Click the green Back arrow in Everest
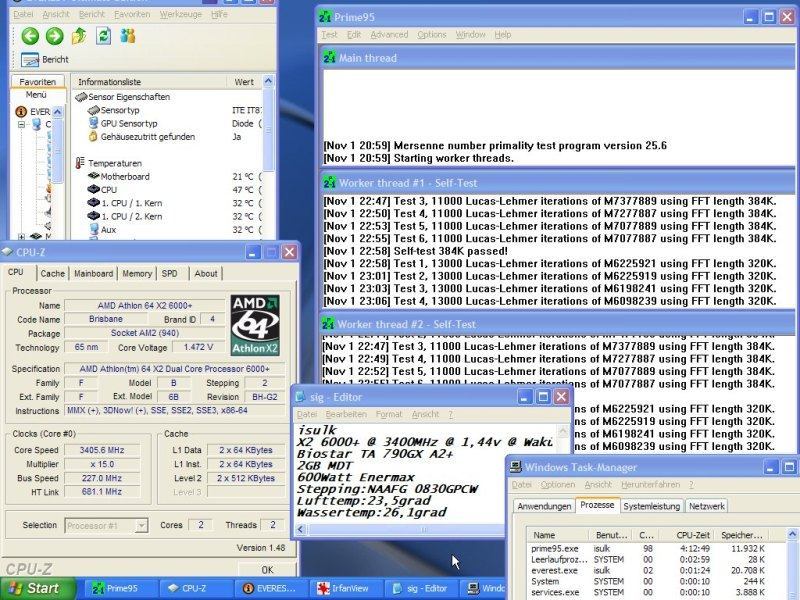This screenshot has width=800, height=600. [30, 36]
